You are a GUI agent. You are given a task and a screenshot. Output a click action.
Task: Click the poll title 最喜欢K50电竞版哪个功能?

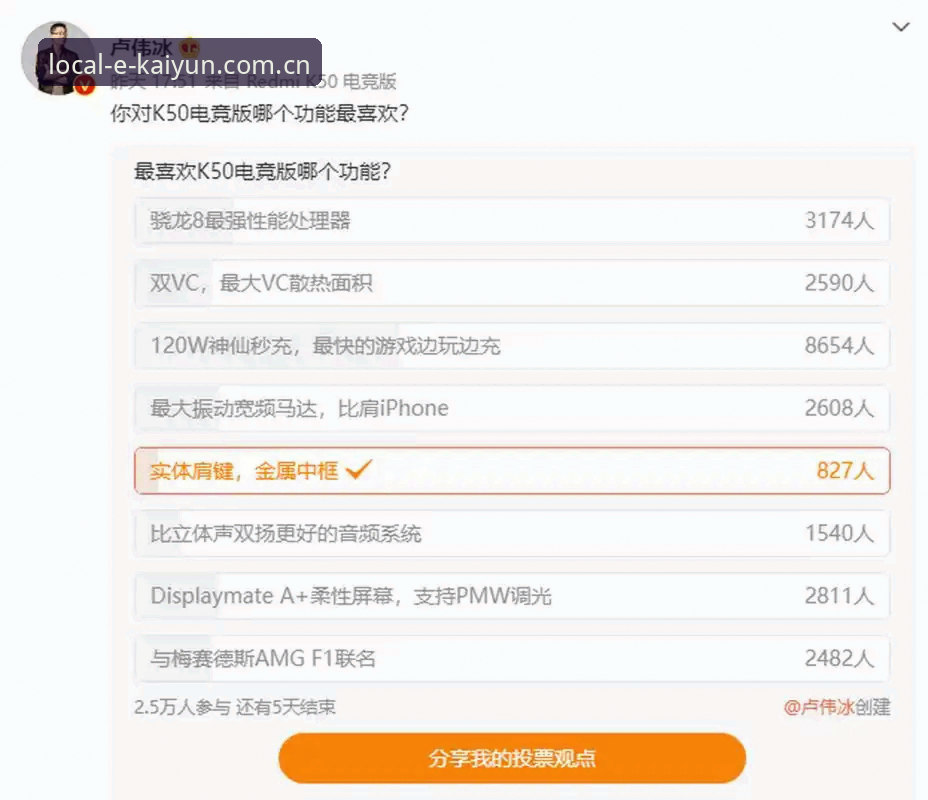coord(262,172)
